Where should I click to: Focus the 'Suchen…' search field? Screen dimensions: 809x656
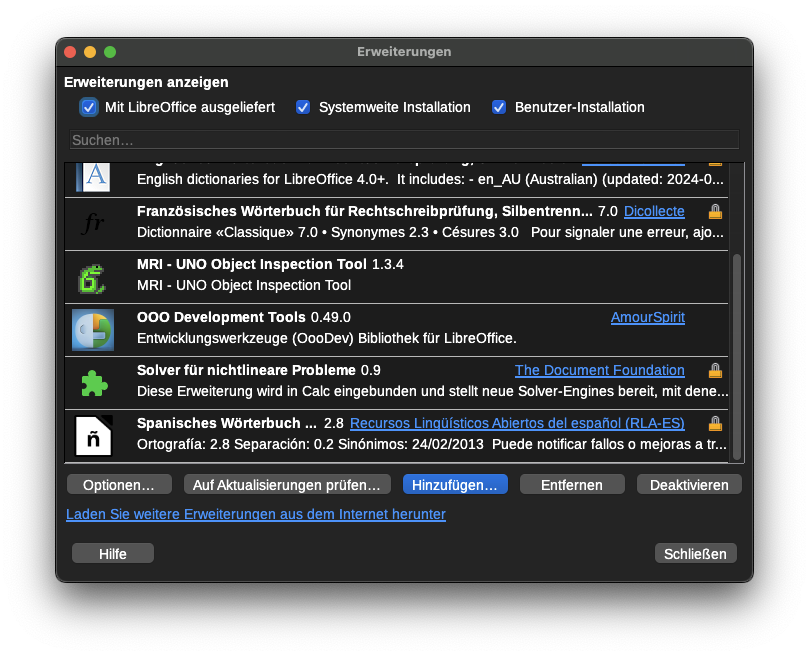404,140
